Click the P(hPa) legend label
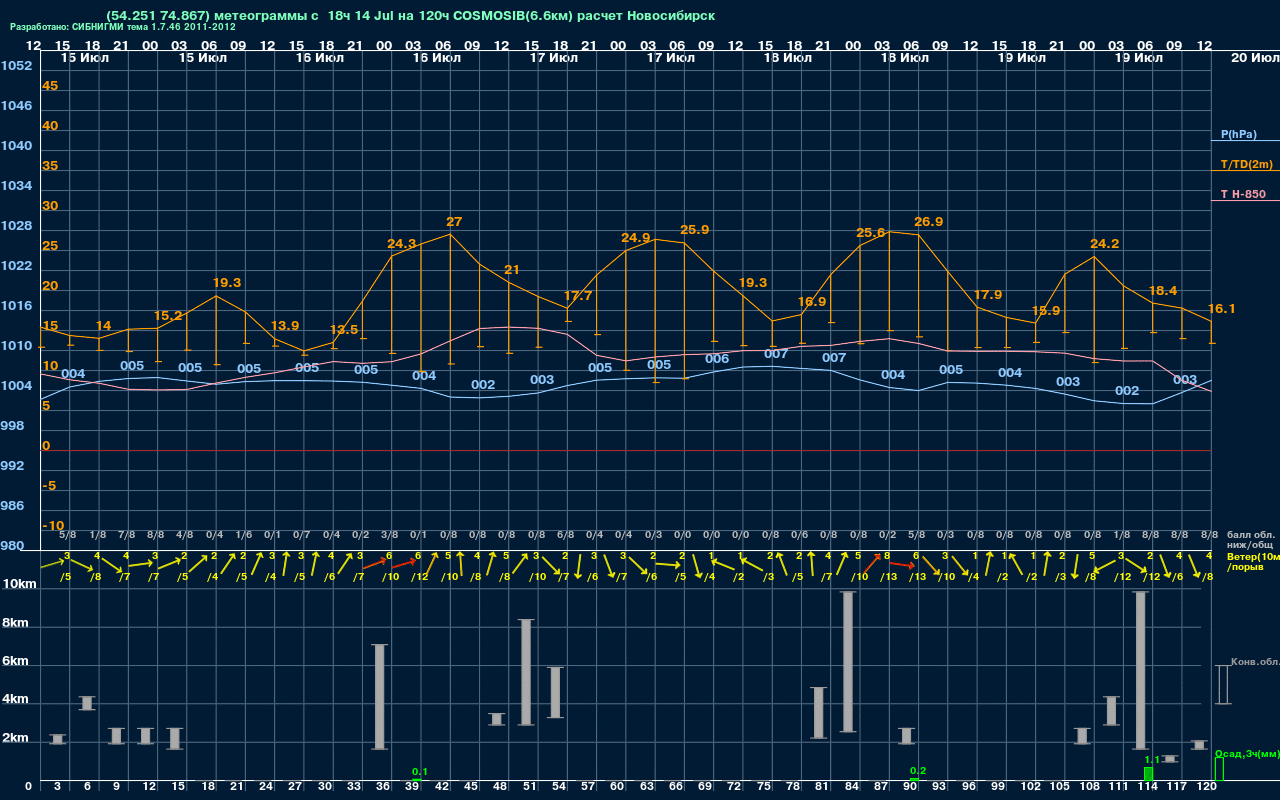Viewport: 1280px width, 800px height. (x=1238, y=134)
